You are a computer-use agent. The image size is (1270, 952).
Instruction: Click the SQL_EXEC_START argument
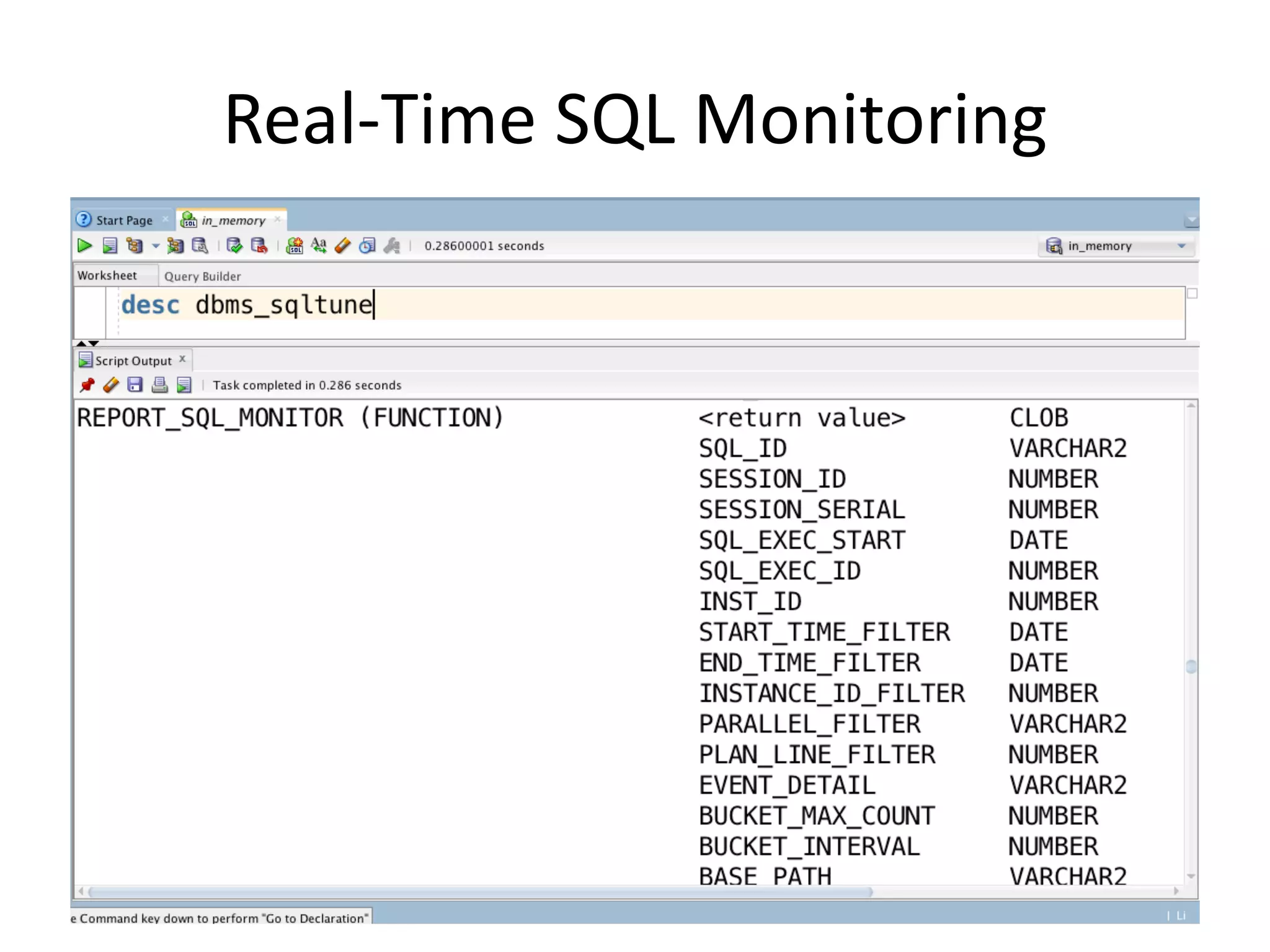pos(802,540)
